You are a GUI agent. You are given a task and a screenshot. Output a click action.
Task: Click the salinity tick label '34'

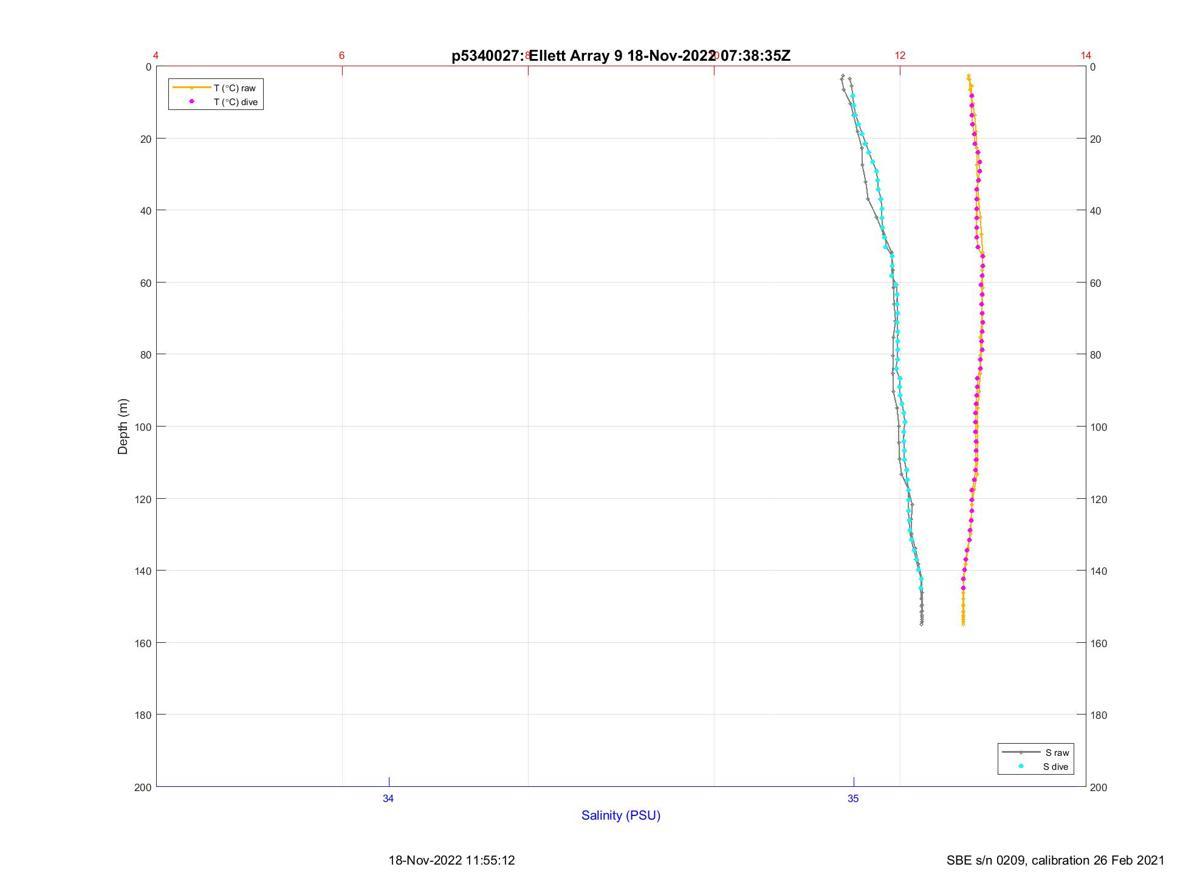(x=389, y=799)
